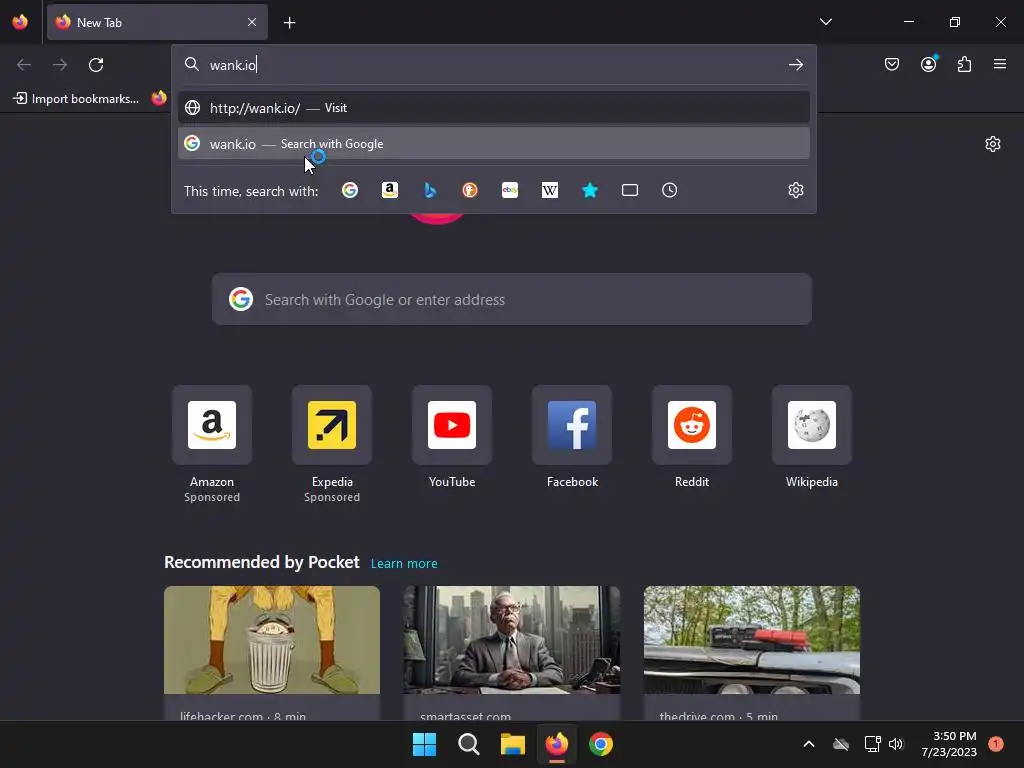Screen dimensions: 1024x768
Task: Open new tab personalize gear icon
Action: (x=993, y=144)
